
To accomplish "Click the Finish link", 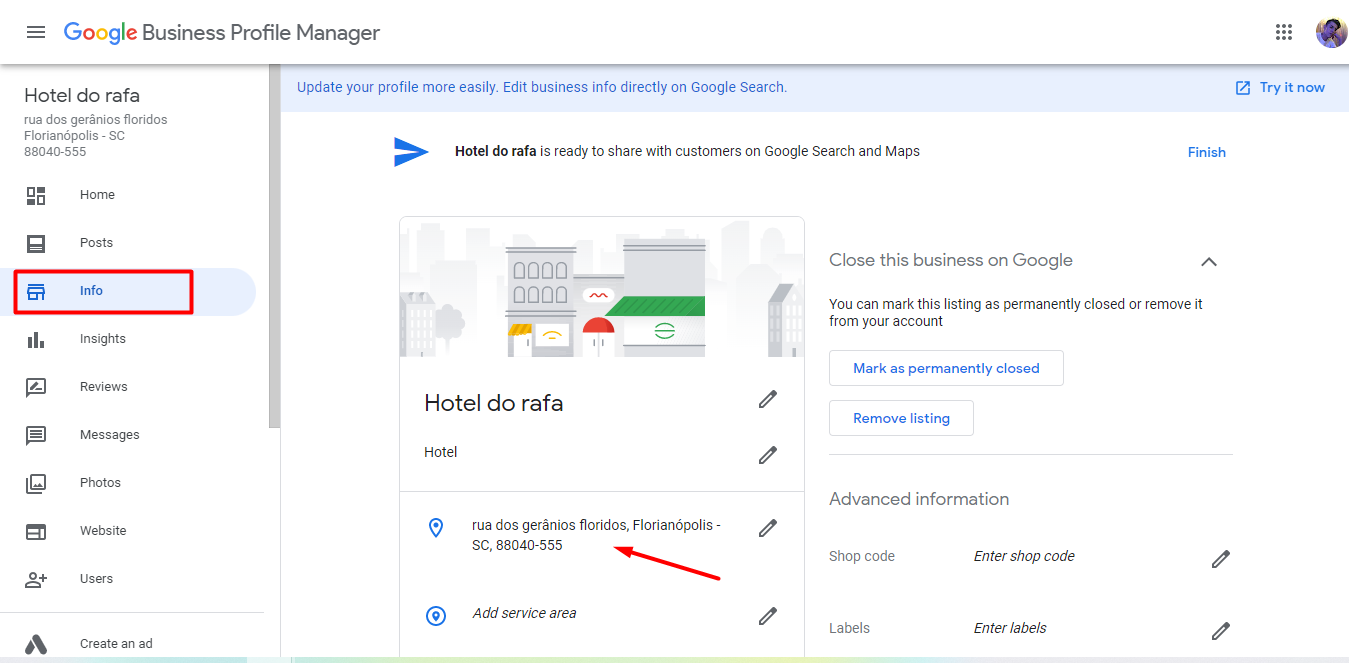I will coord(1206,152).
